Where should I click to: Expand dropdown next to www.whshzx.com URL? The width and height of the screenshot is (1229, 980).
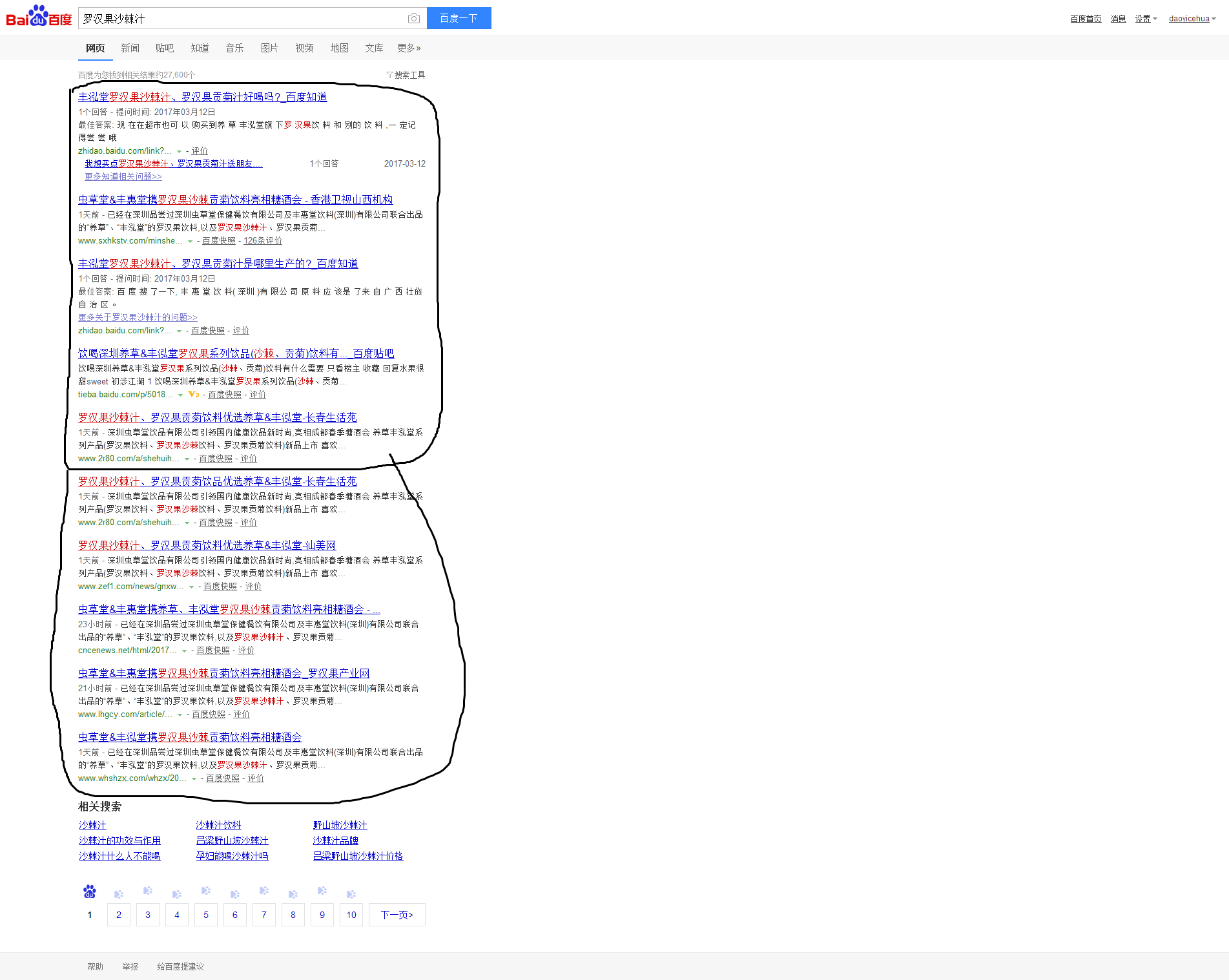(194, 778)
